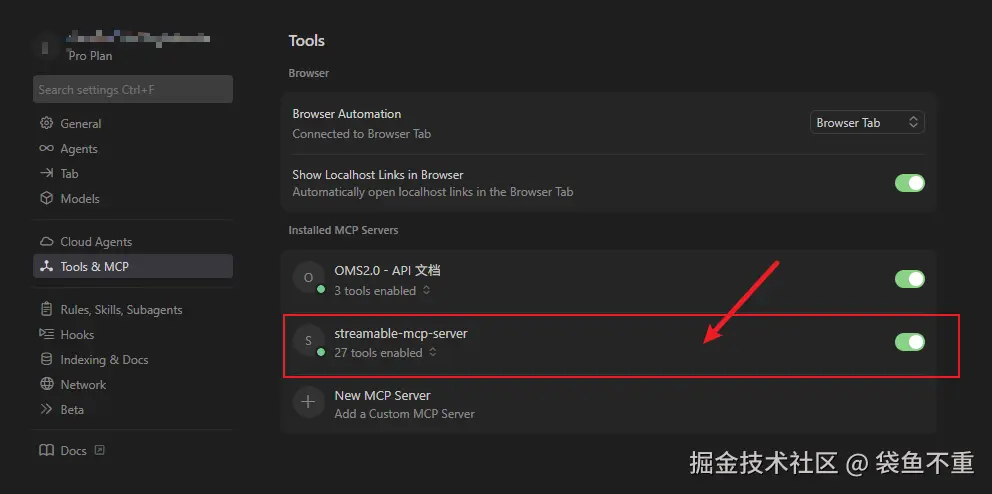Screen dimensions: 992x494
Task: Focus the Search settings field
Action: tap(133, 90)
